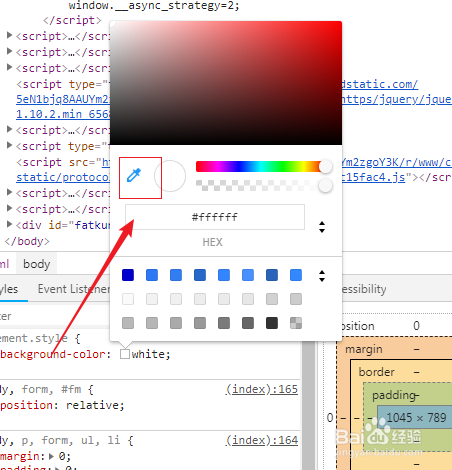452x470 pixels.
Task: Open source link (index):164
Action: 261,440
